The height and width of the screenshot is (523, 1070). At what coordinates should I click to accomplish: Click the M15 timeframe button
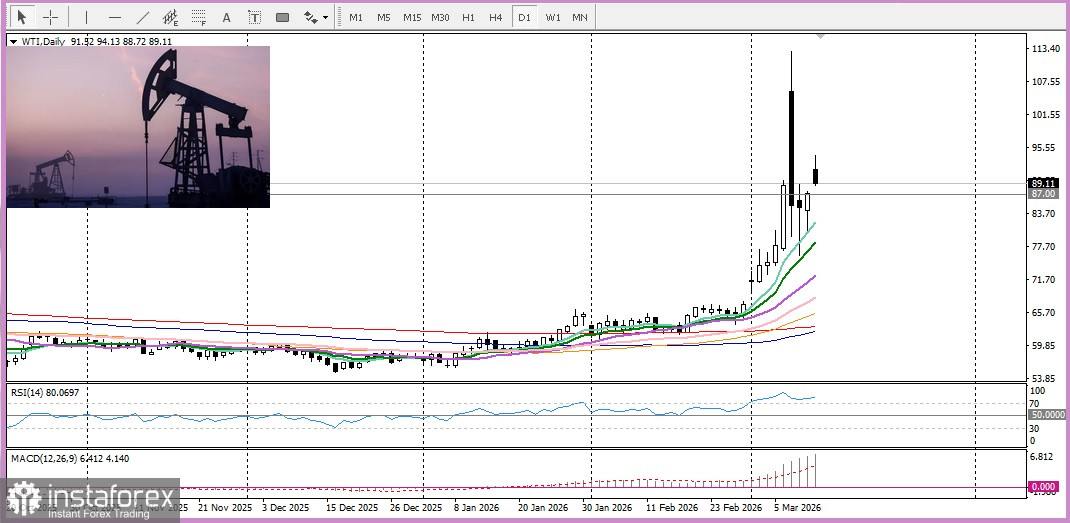412,17
